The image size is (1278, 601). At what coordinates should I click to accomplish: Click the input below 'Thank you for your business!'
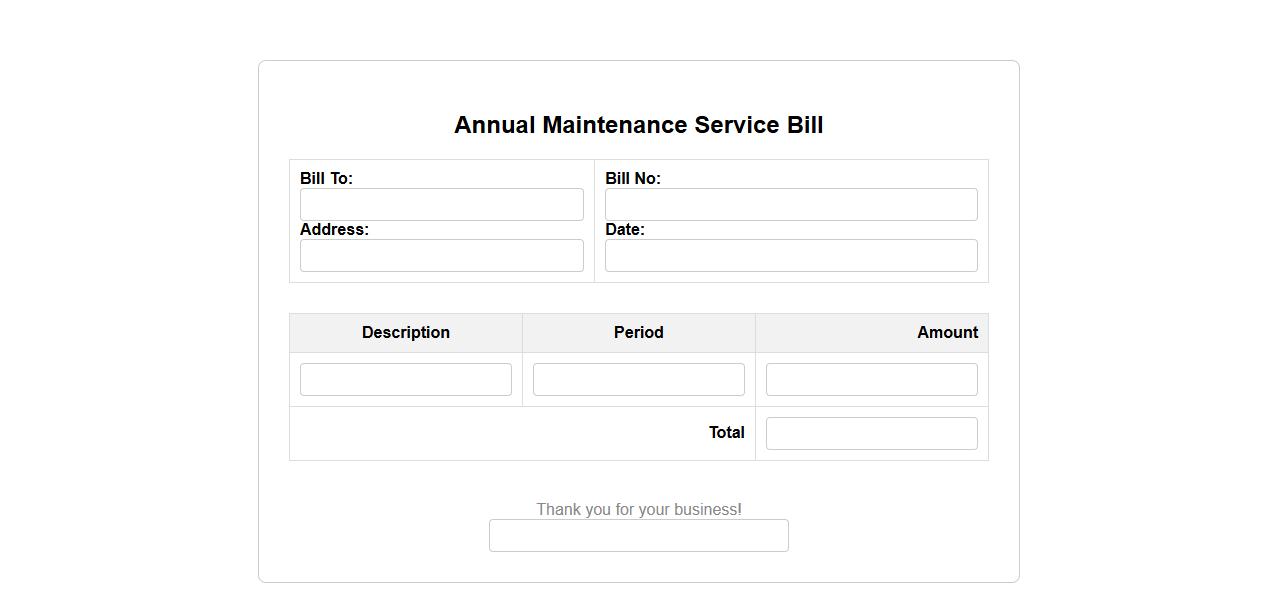coord(638,535)
